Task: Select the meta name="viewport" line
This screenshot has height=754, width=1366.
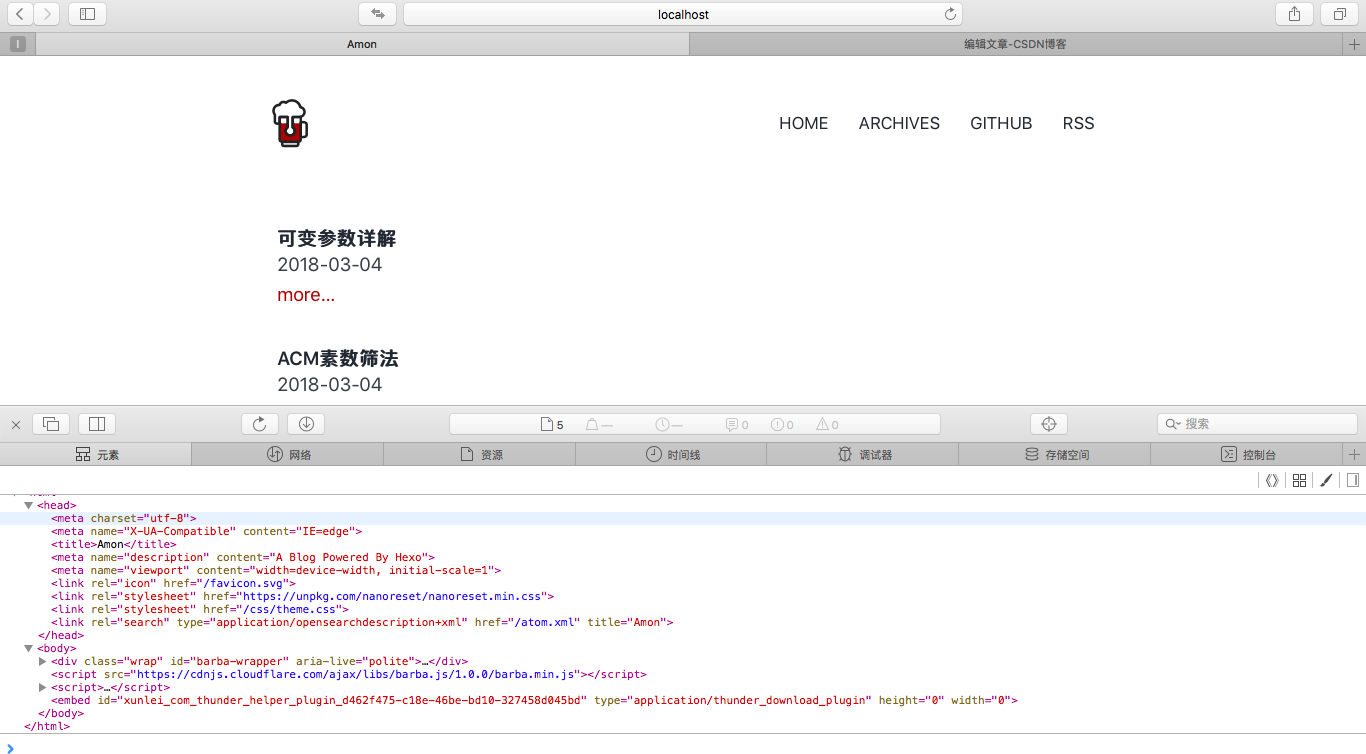Action: pyautogui.click(x=276, y=571)
